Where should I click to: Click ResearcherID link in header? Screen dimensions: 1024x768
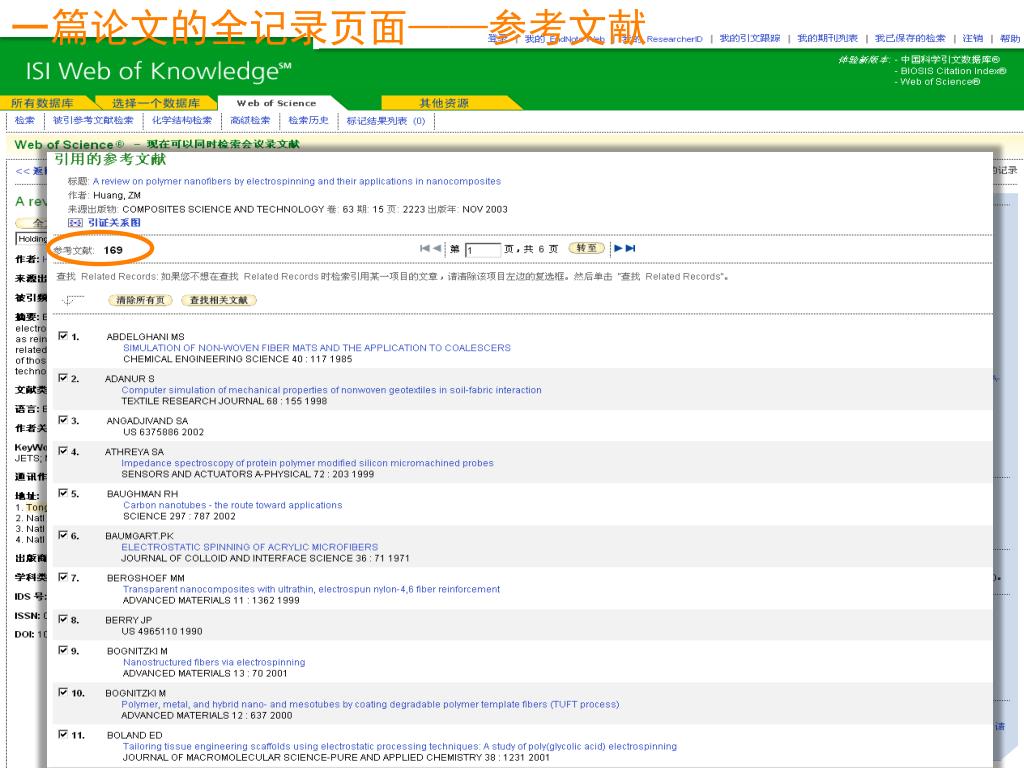(x=675, y=39)
